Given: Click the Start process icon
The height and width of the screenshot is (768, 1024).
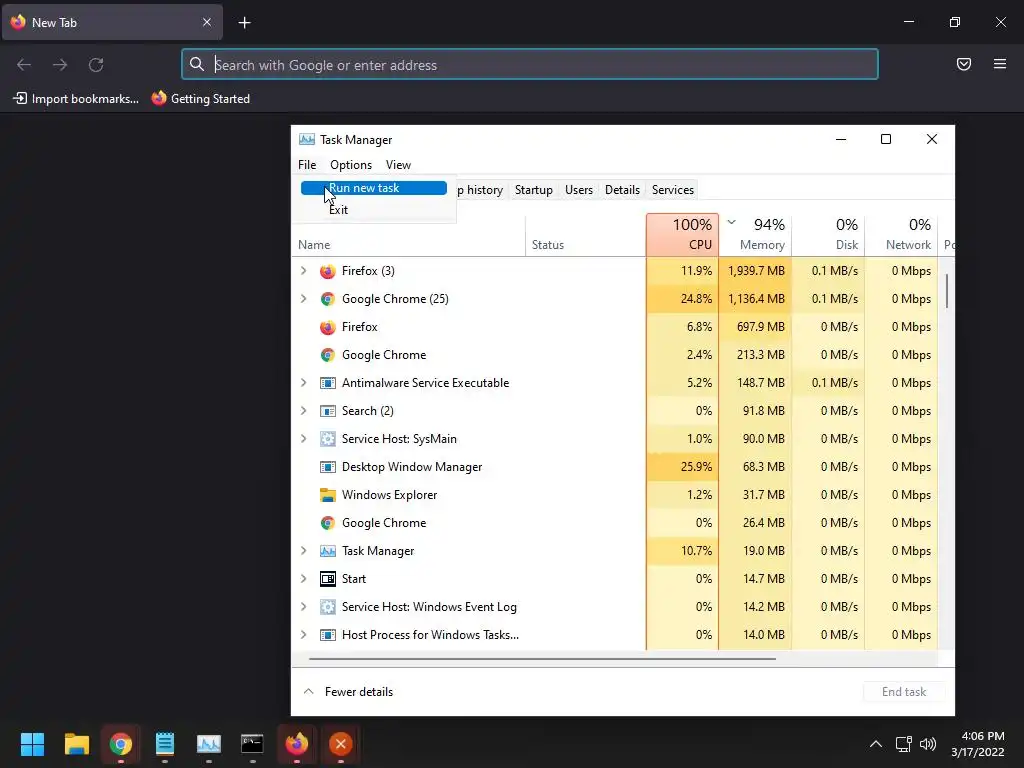Looking at the screenshot, I should pos(327,579).
